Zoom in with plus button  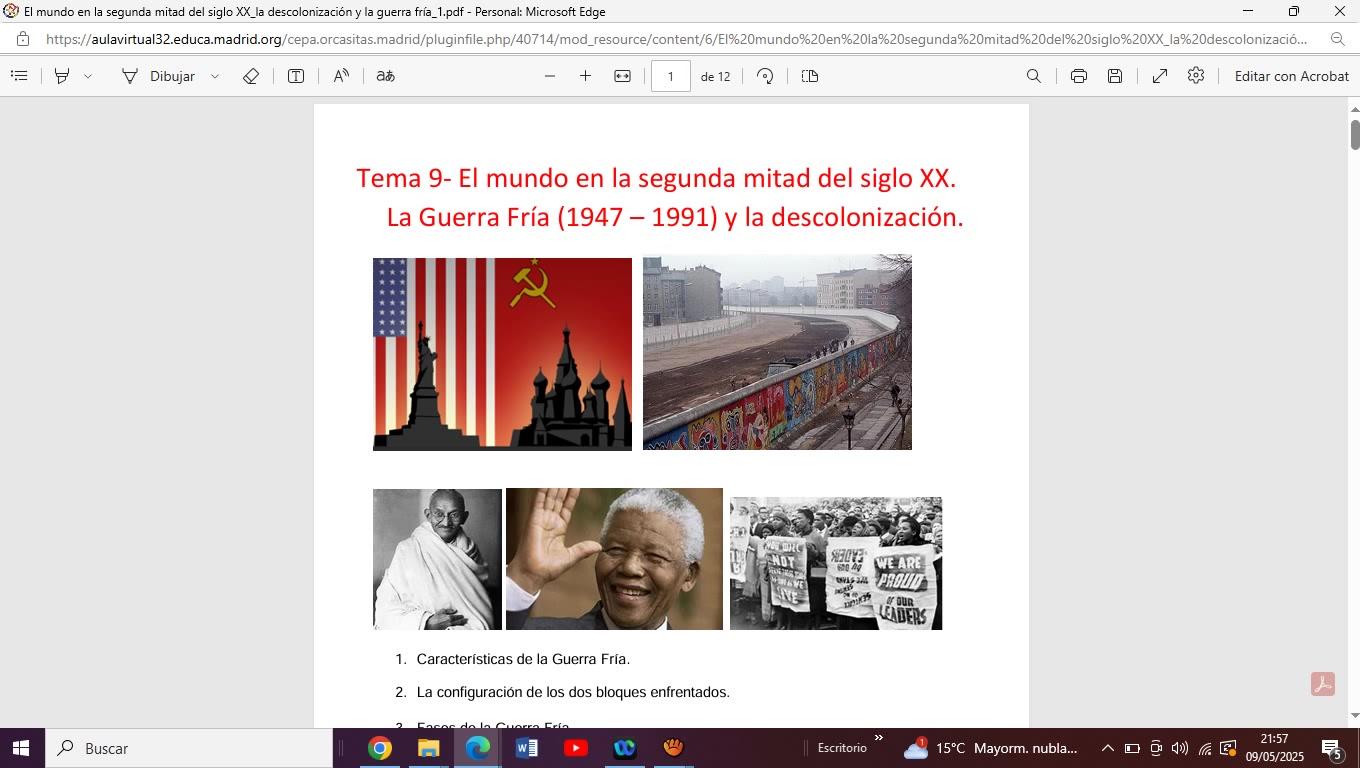(585, 76)
